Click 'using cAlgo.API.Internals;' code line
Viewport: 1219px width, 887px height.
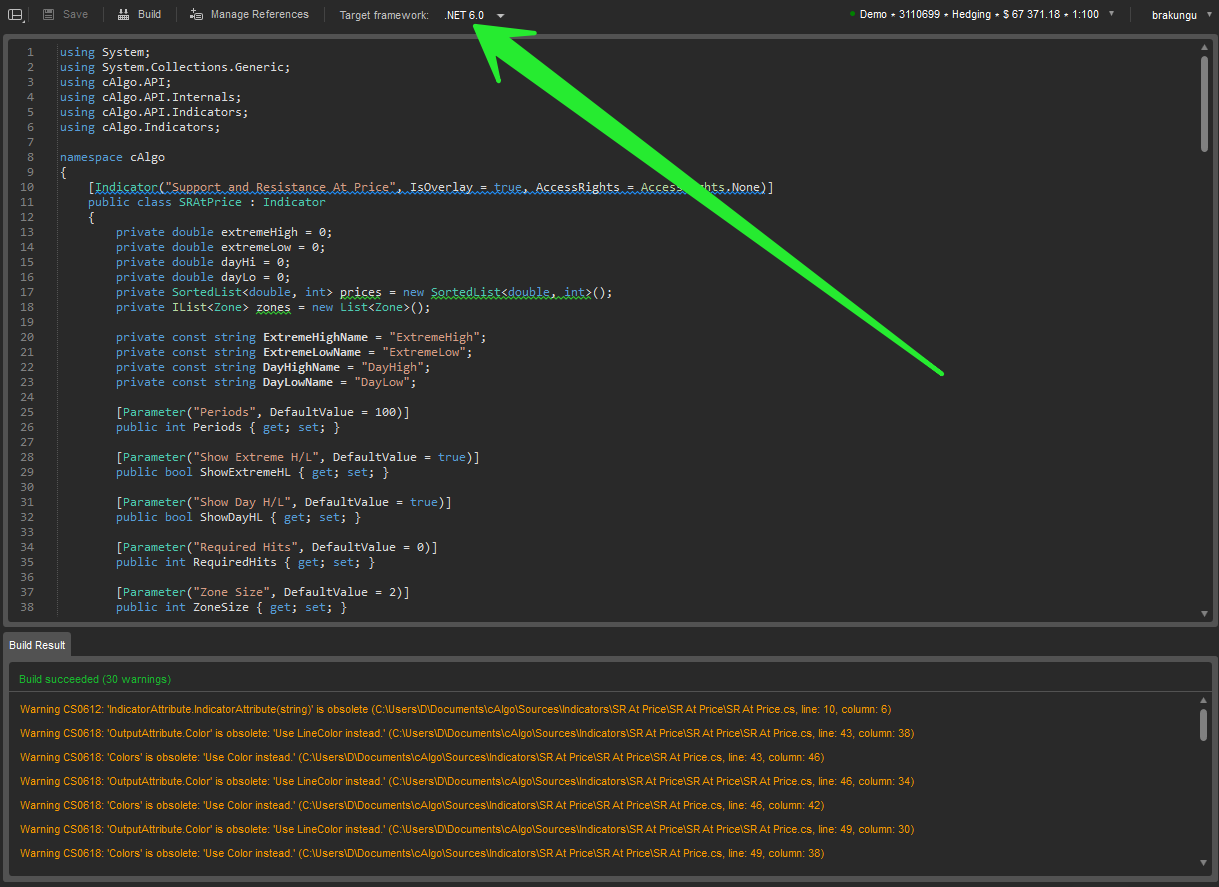pyautogui.click(x=151, y=97)
